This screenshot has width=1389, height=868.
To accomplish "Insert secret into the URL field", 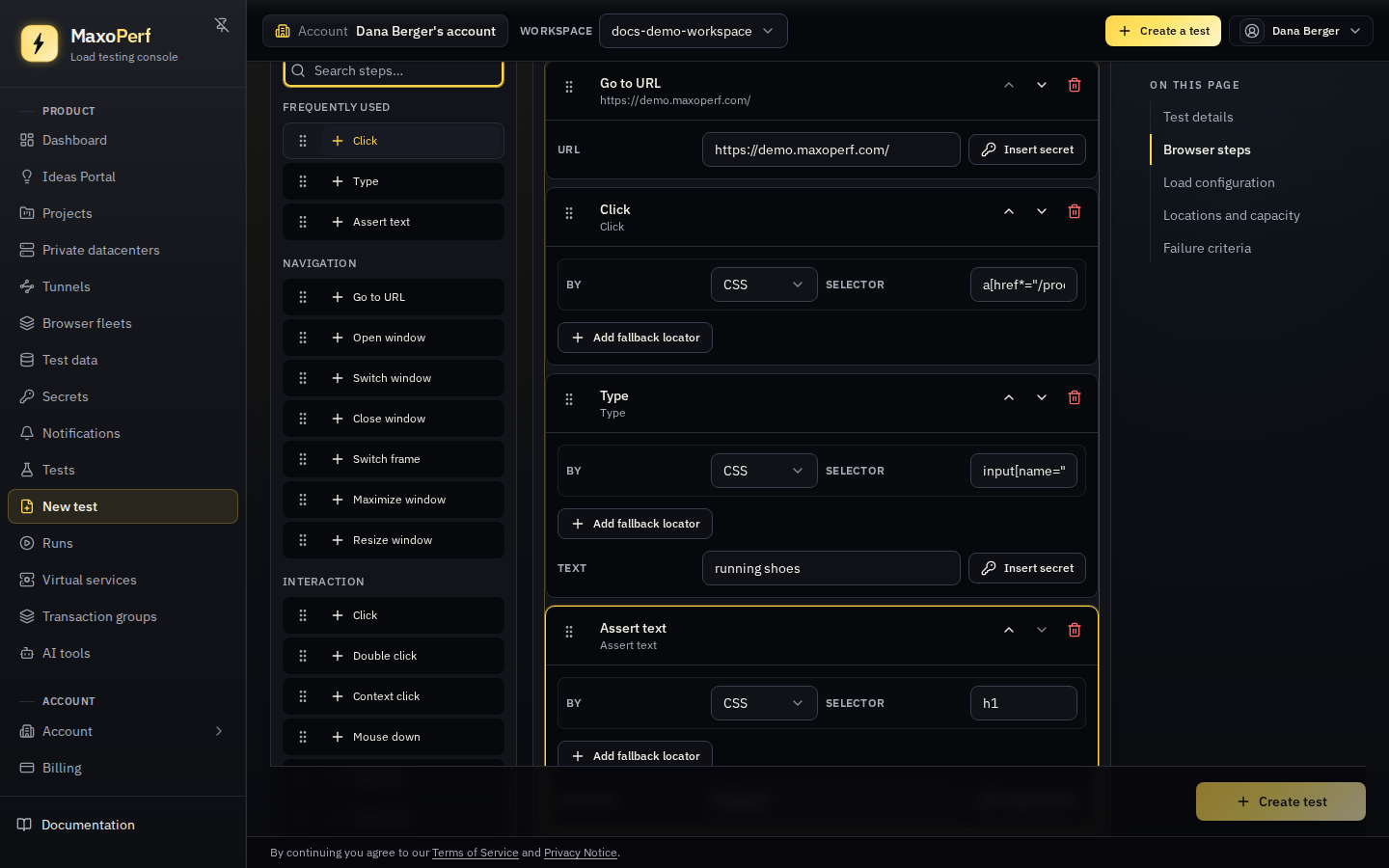I will click(1027, 149).
